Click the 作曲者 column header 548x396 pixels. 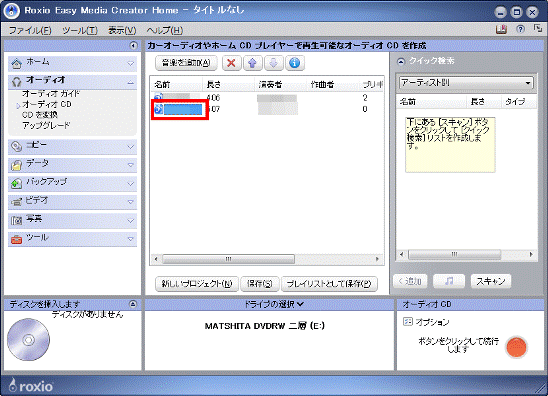(332, 85)
